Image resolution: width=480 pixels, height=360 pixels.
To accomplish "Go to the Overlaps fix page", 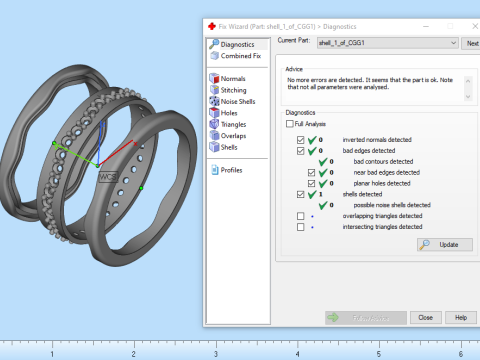I will tap(233, 136).
